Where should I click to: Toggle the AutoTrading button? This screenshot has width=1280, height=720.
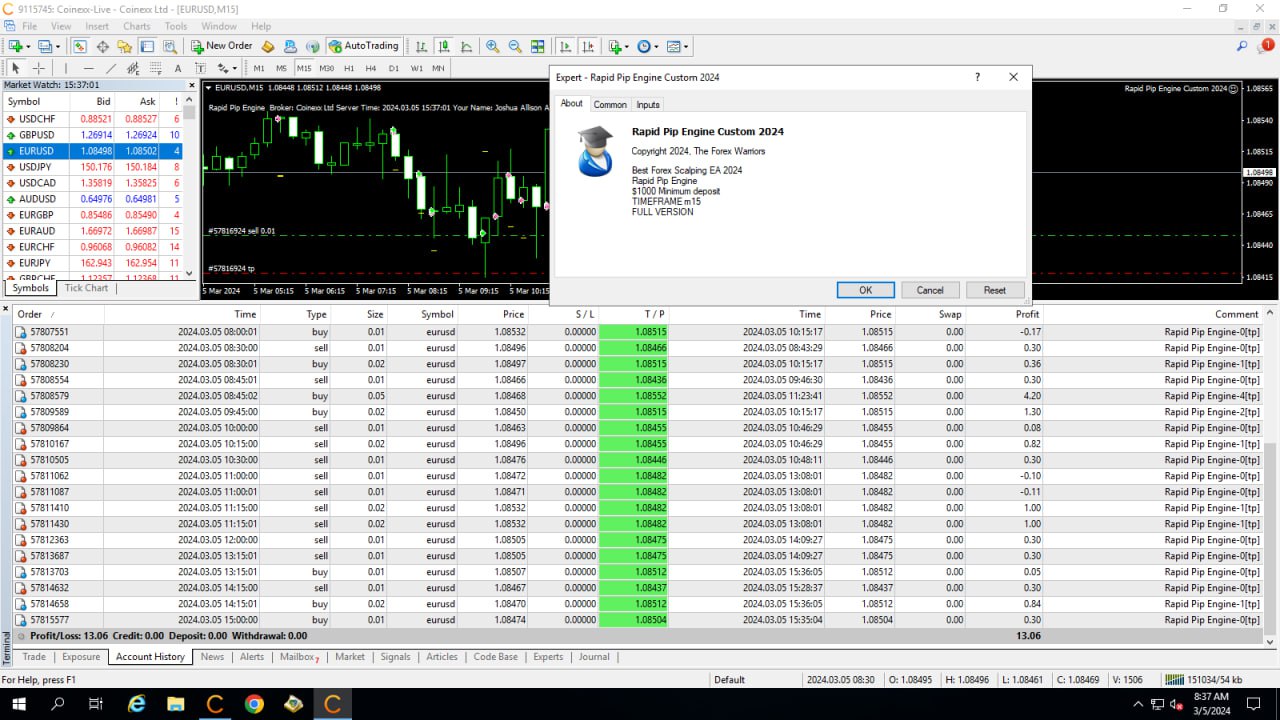tap(364, 46)
